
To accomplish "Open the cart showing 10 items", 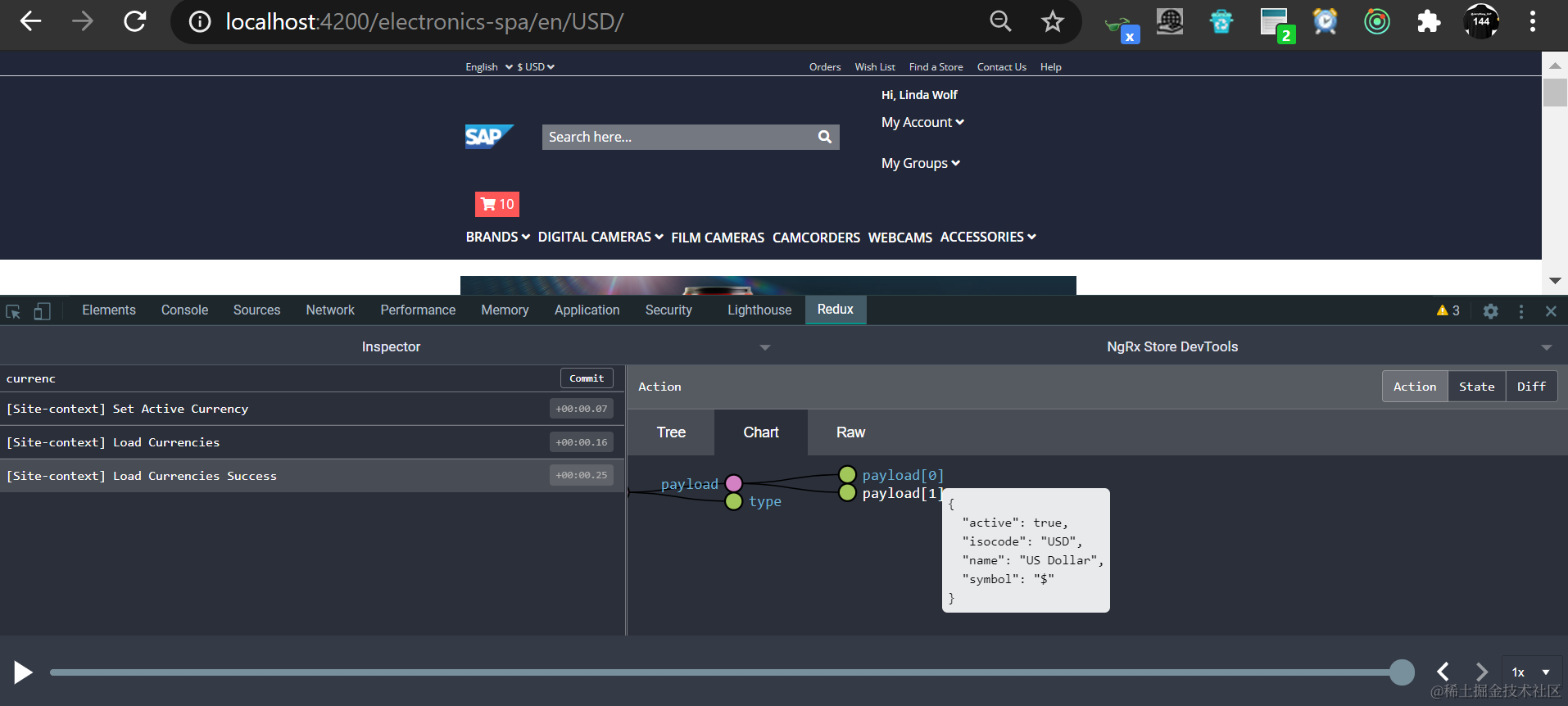I will [x=497, y=204].
